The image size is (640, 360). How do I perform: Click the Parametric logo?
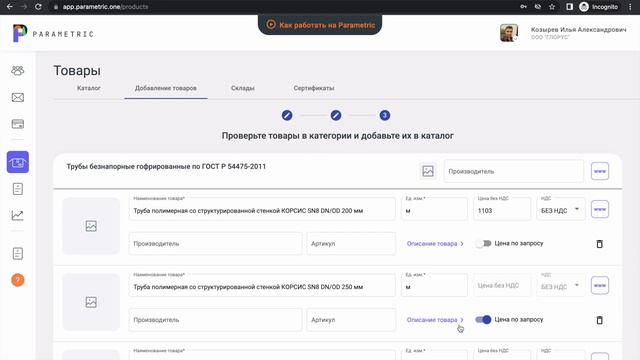[53, 33]
